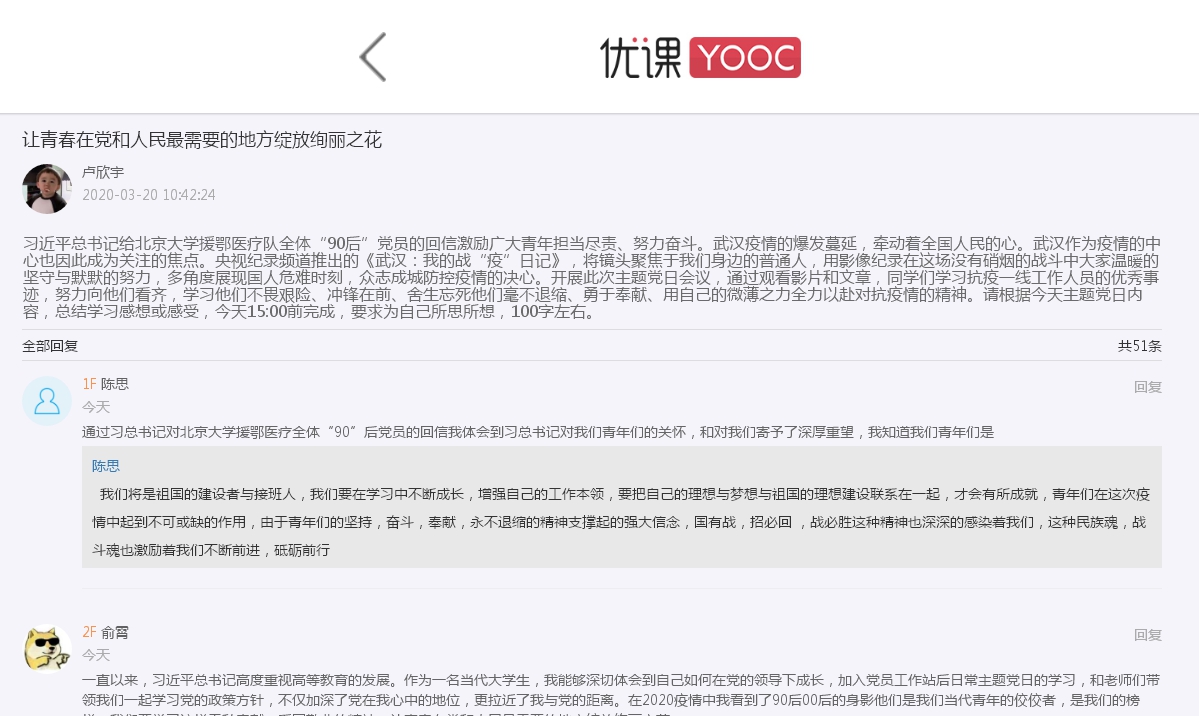Click the 共51条 reply counter
The width and height of the screenshot is (1199, 716).
[1139, 346]
